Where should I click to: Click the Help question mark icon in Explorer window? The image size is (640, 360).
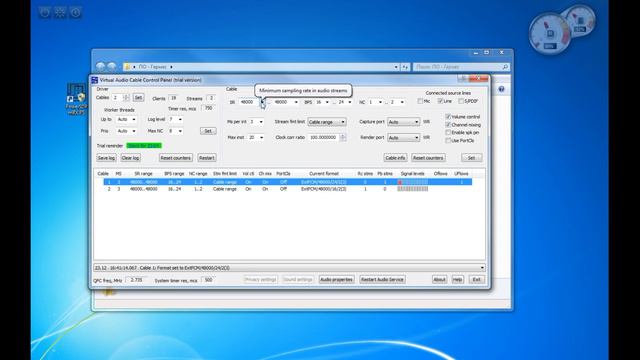tap(501, 89)
